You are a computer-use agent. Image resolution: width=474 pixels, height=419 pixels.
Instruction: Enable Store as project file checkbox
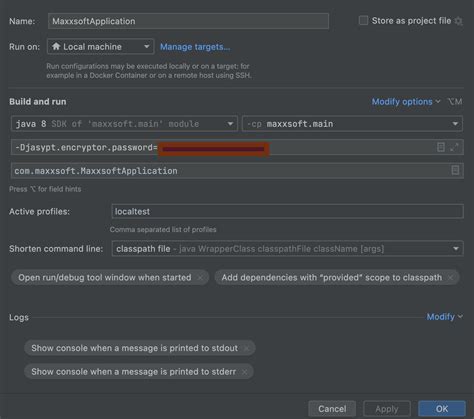click(363, 21)
